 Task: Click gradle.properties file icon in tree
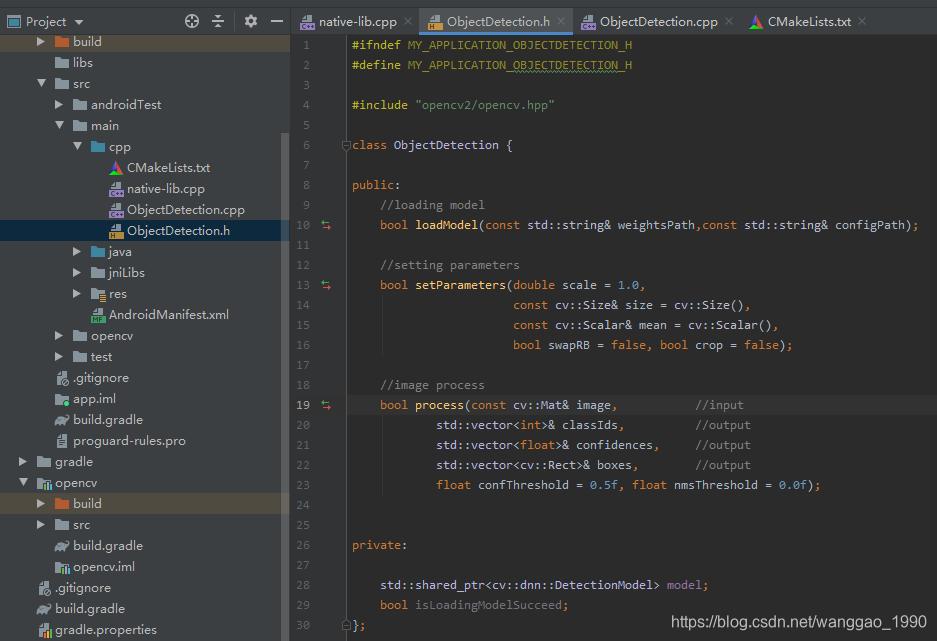pos(44,630)
